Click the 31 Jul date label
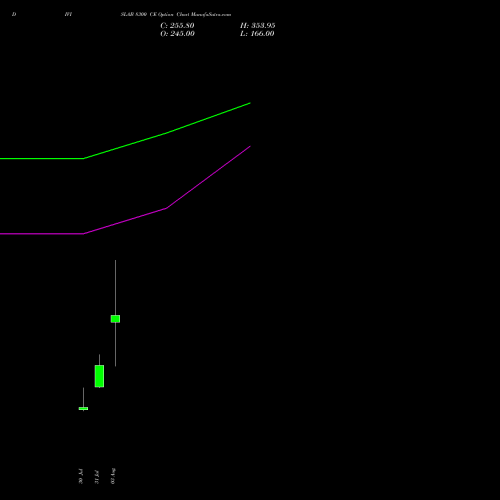The width and height of the screenshot is (500, 500). (97, 477)
